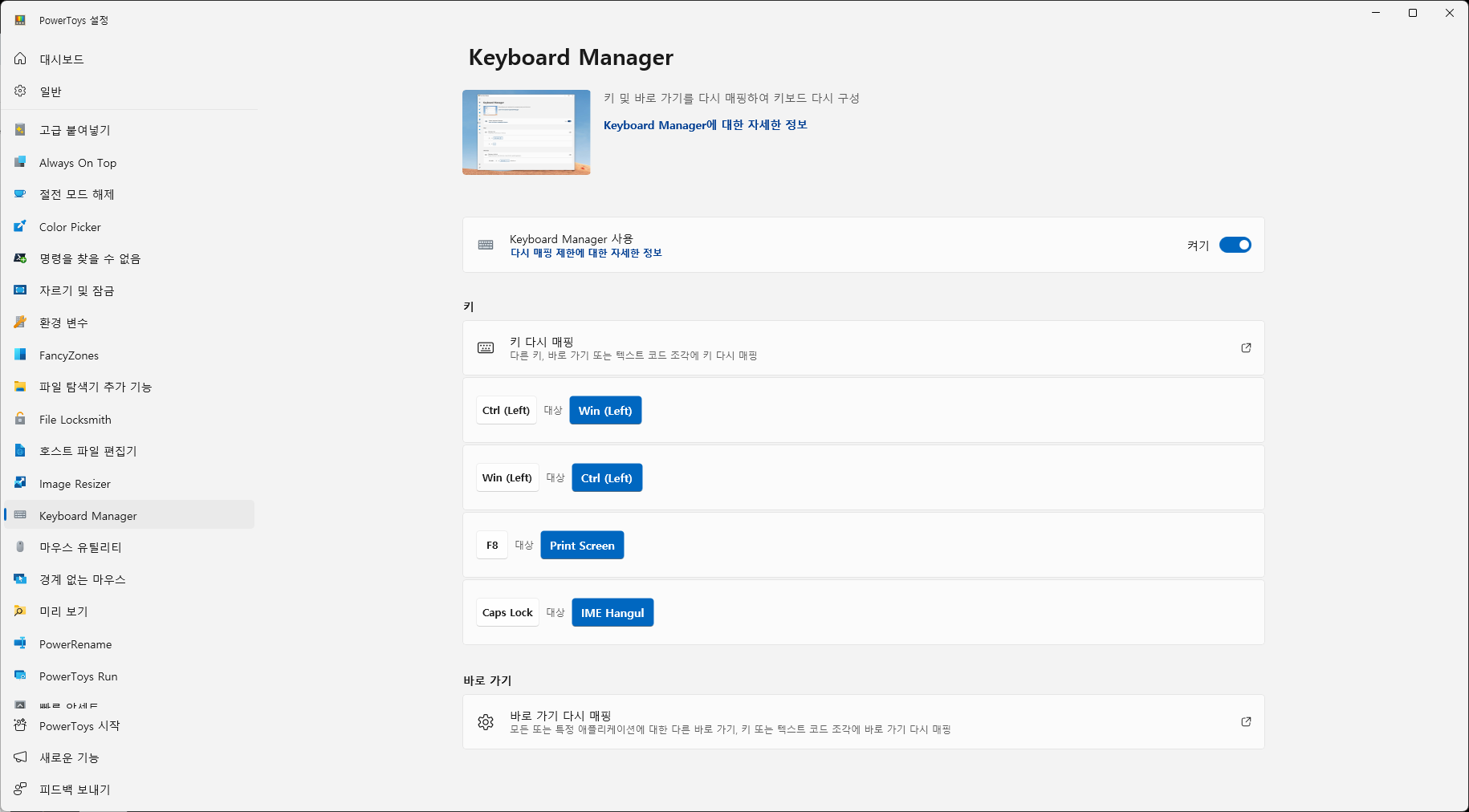This screenshot has height=812, width=1469.
Task: Open the 경계 없는 마우스 icon
Action: click(20, 579)
